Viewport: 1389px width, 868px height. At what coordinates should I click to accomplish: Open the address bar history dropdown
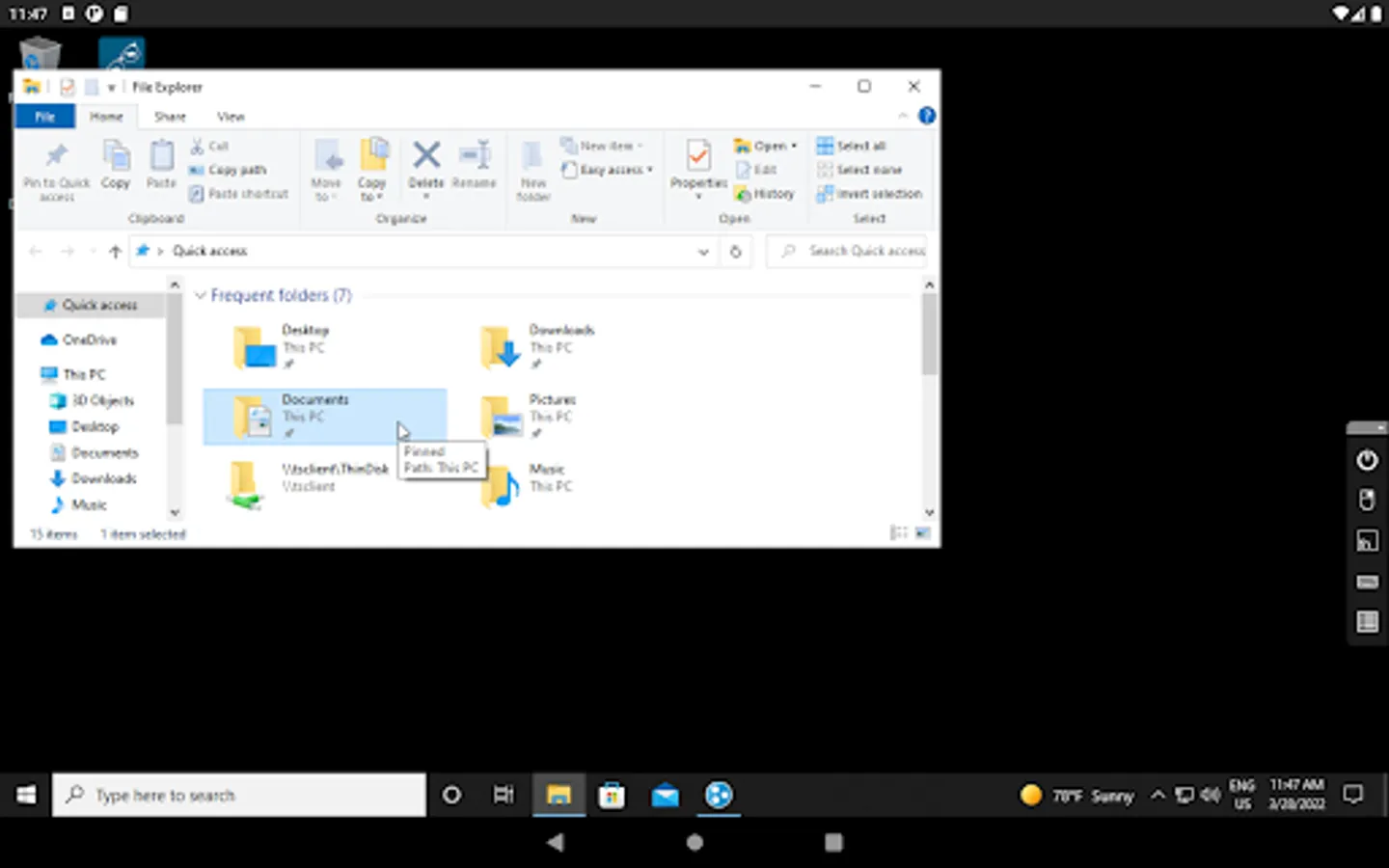pyautogui.click(x=703, y=252)
